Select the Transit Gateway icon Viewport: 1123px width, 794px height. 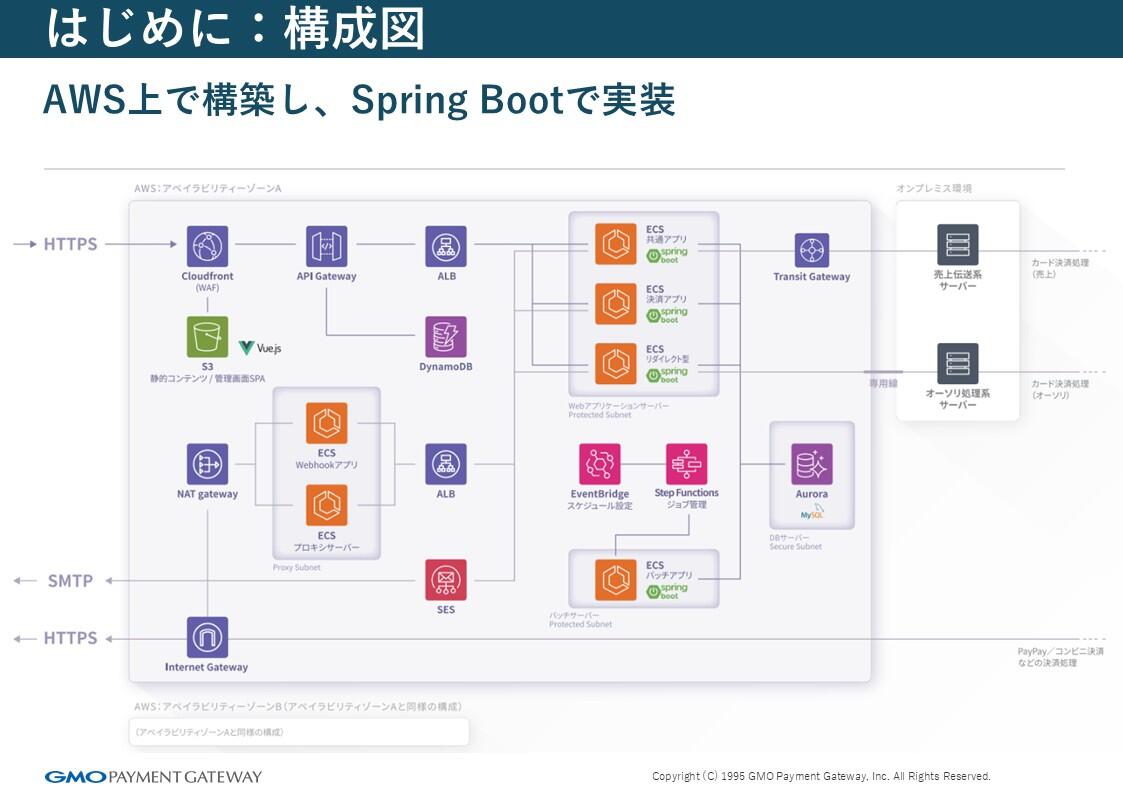click(811, 250)
